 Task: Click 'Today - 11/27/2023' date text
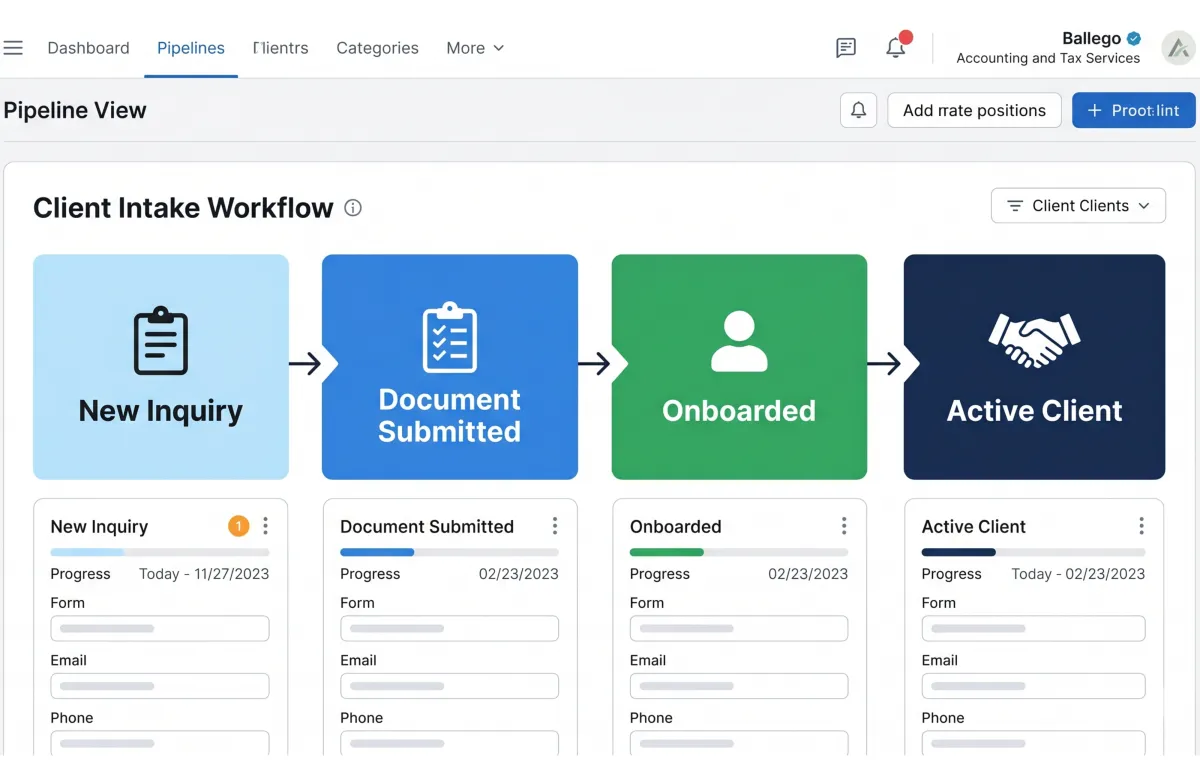coord(204,574)
